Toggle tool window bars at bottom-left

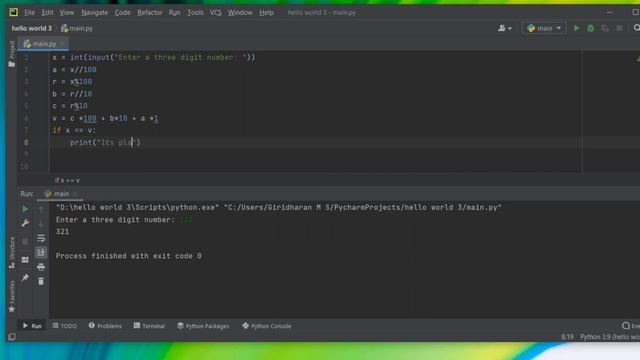click(12, 337)
